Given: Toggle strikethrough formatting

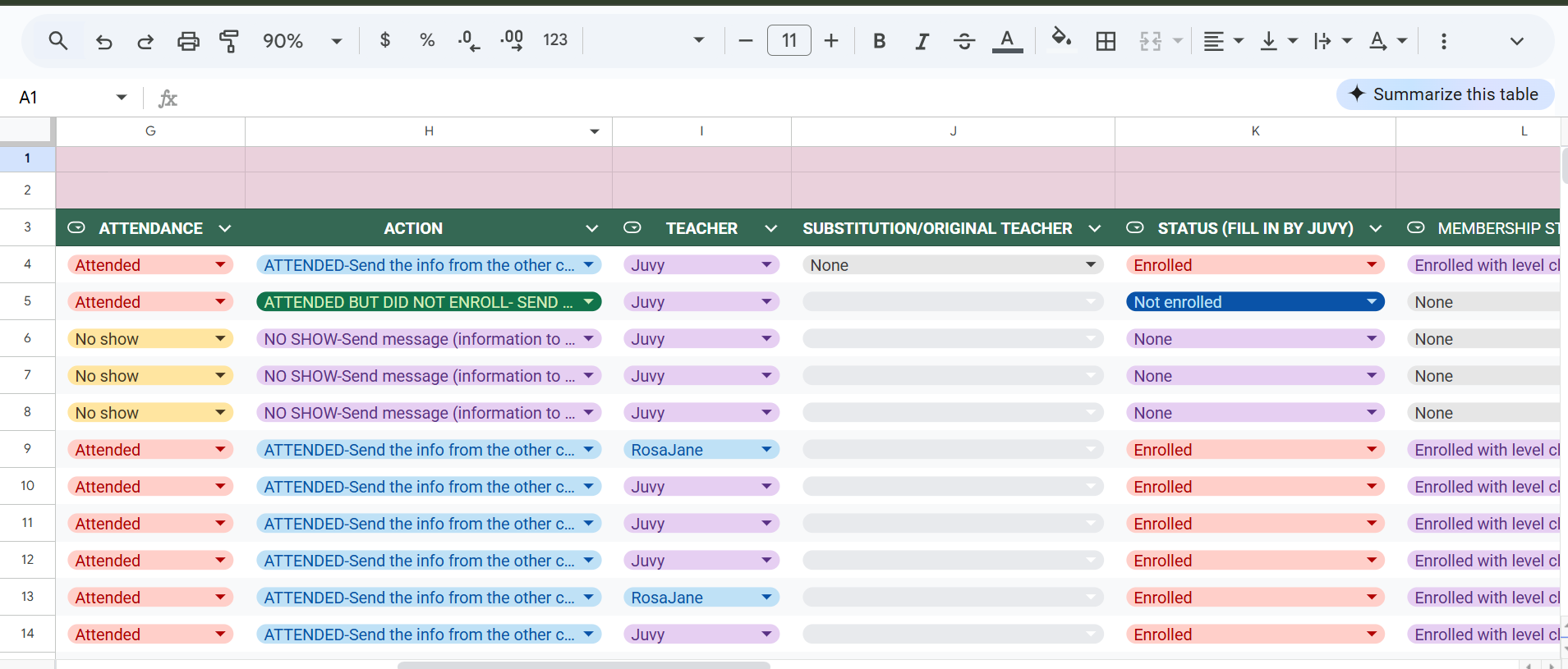Looking at the screenshot, I should click(964, 41).
